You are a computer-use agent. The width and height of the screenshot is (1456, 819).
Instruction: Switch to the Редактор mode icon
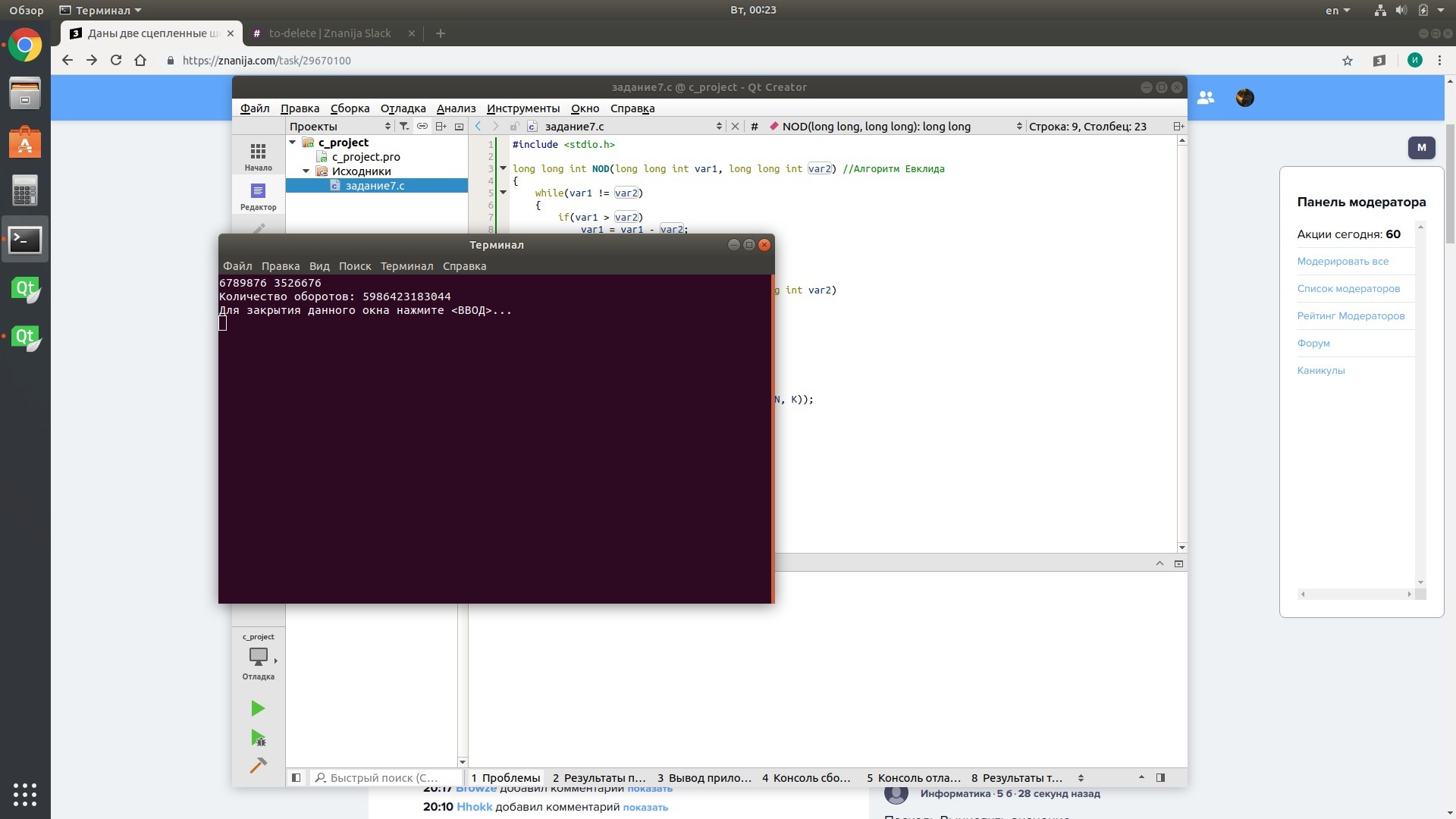pyautogui.click(x=258, y=196)
